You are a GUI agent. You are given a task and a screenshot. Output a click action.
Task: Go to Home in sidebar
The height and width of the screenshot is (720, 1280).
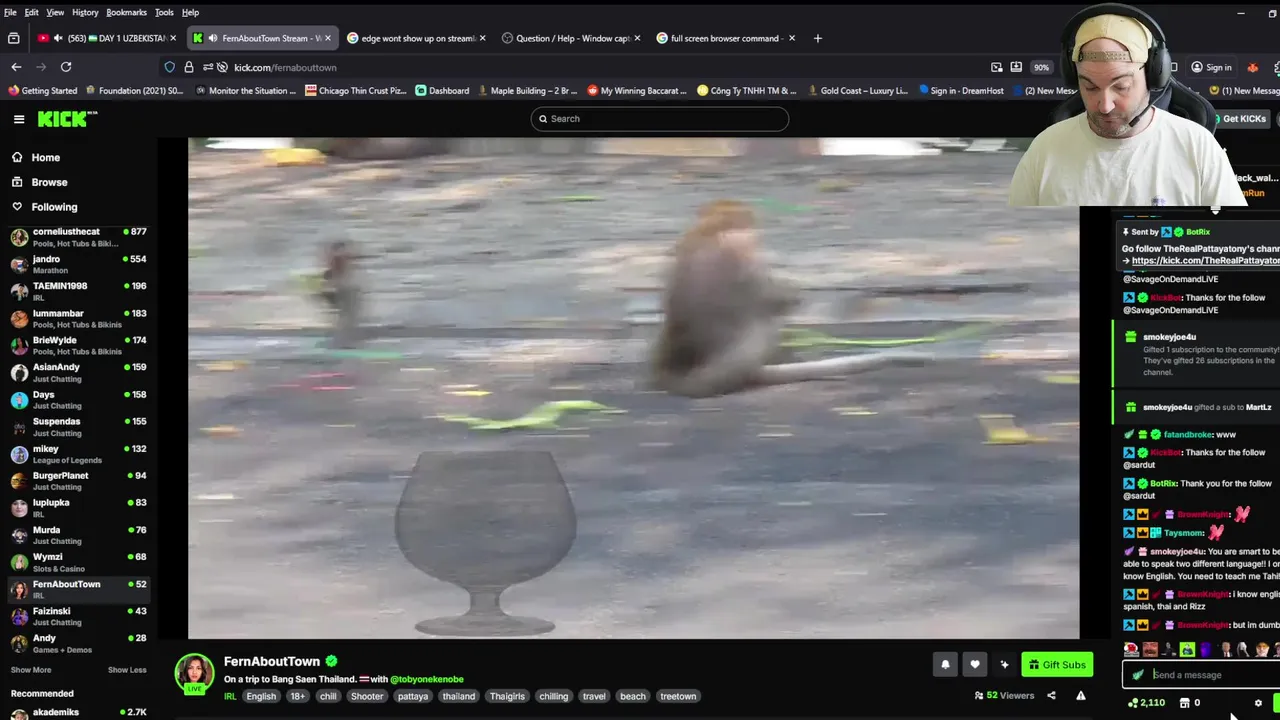45,157
